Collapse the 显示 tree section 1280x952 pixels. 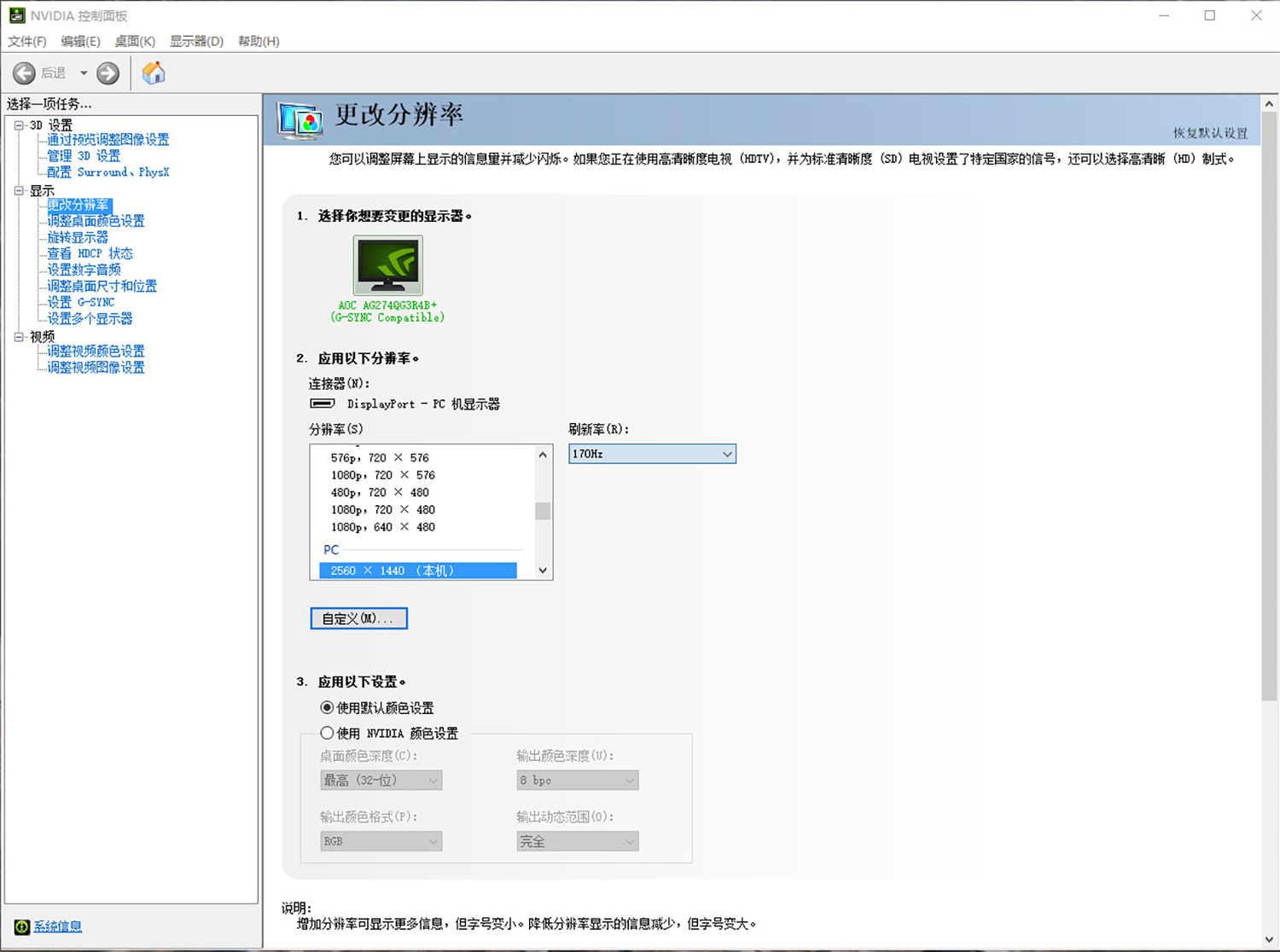[x=18, y=190]
